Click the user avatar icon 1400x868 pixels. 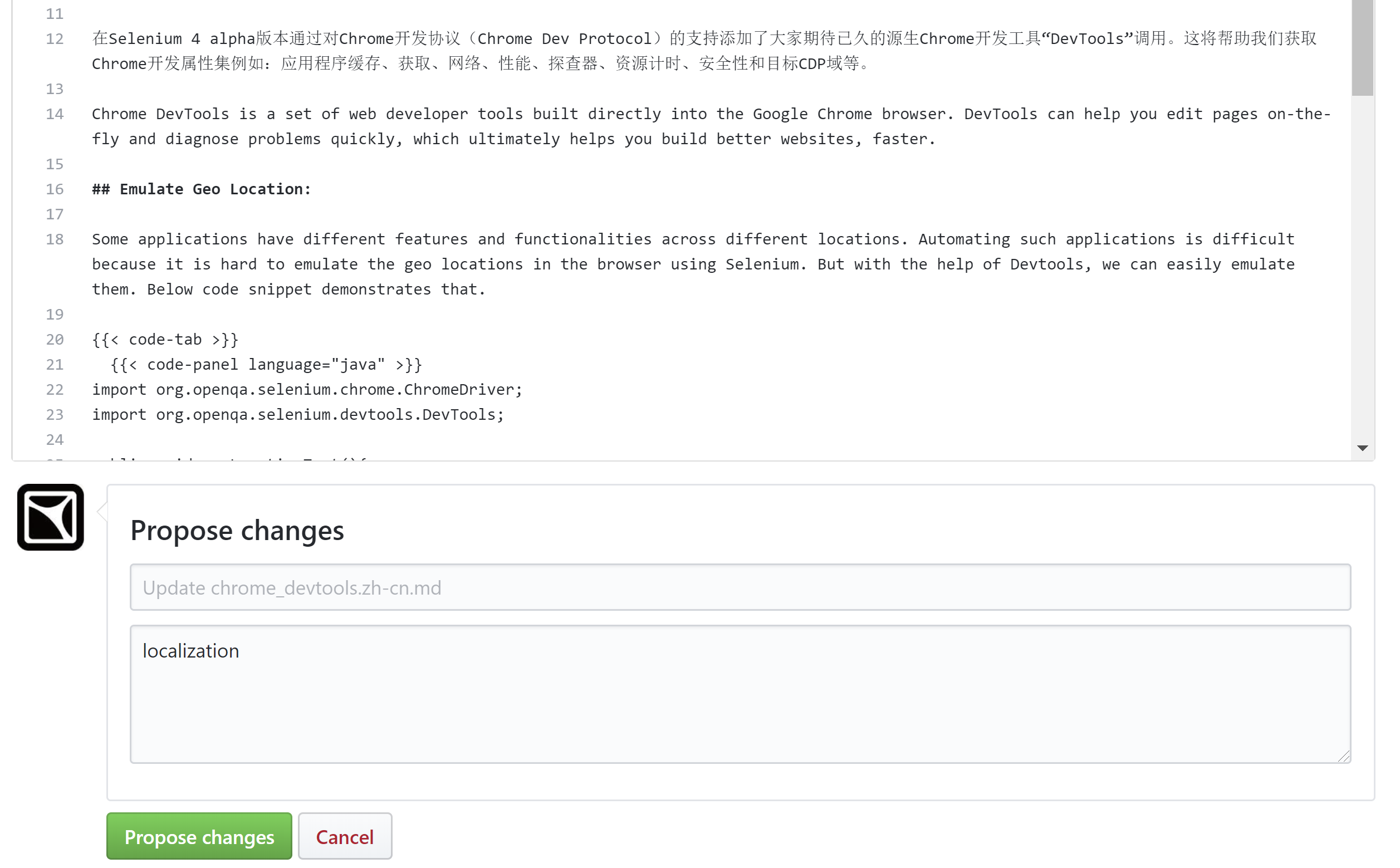click(51, 517)
